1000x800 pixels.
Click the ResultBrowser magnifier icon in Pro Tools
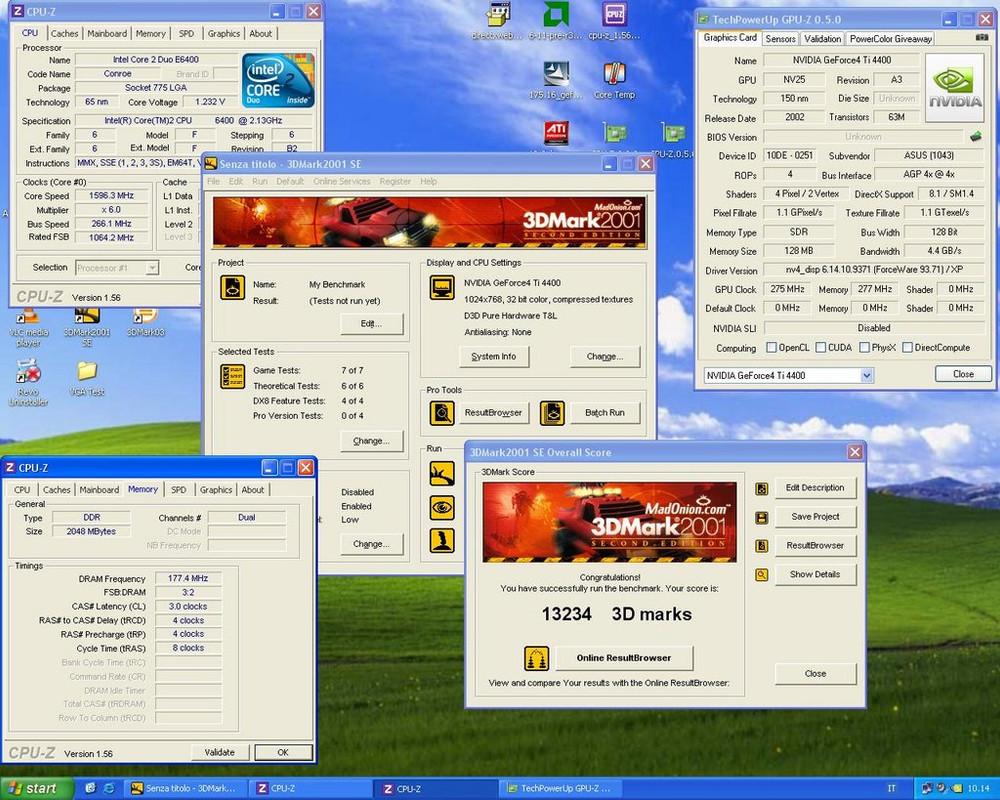tap(441, 413)
